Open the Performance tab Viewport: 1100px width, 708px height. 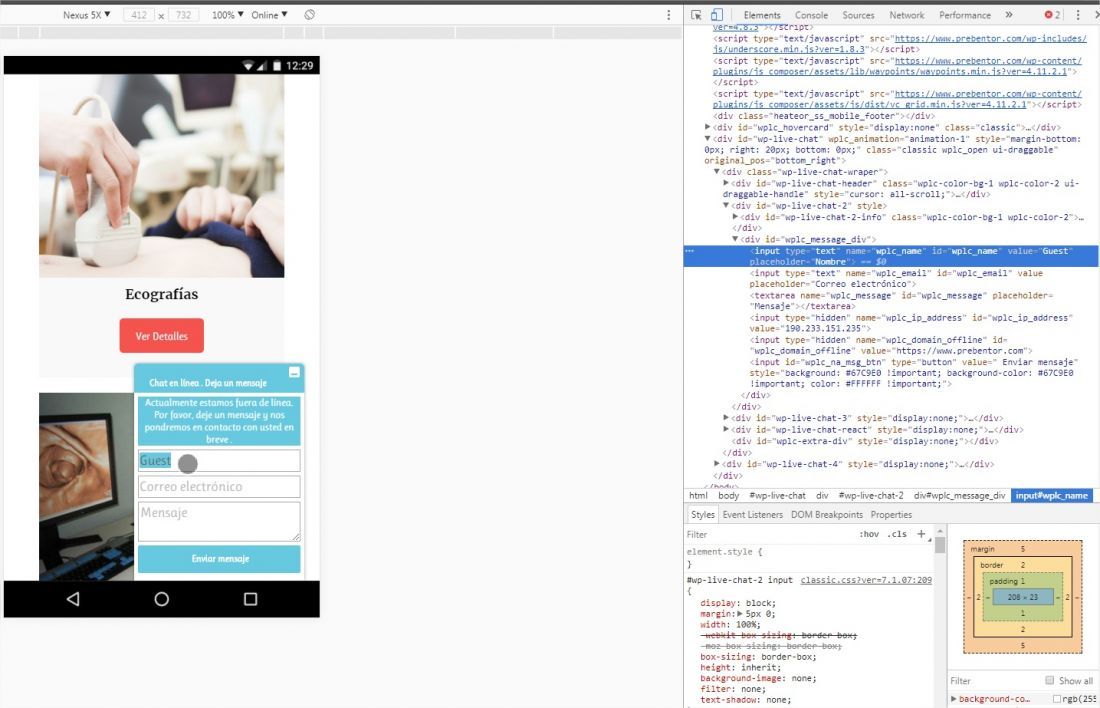point(965,15)
